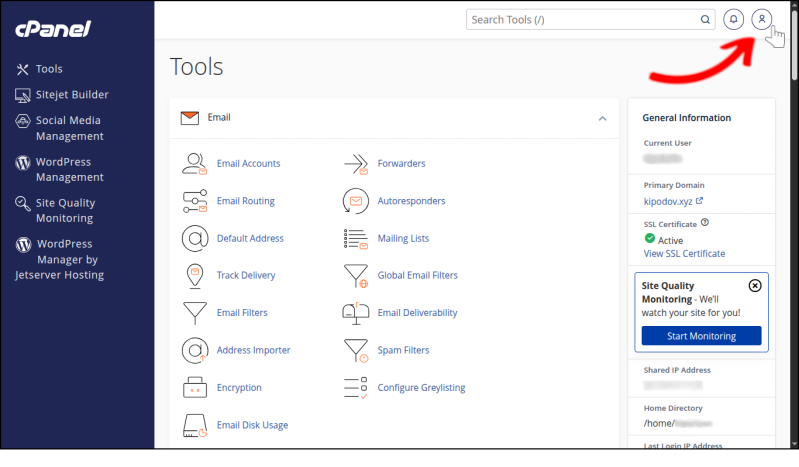Click the Encryption icon
This screenshot has height=467, width=799.
coord(195,387)
